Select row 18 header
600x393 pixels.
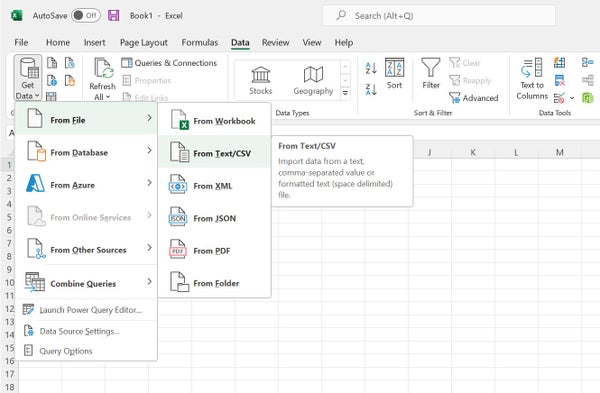click(x=9, y=386)
